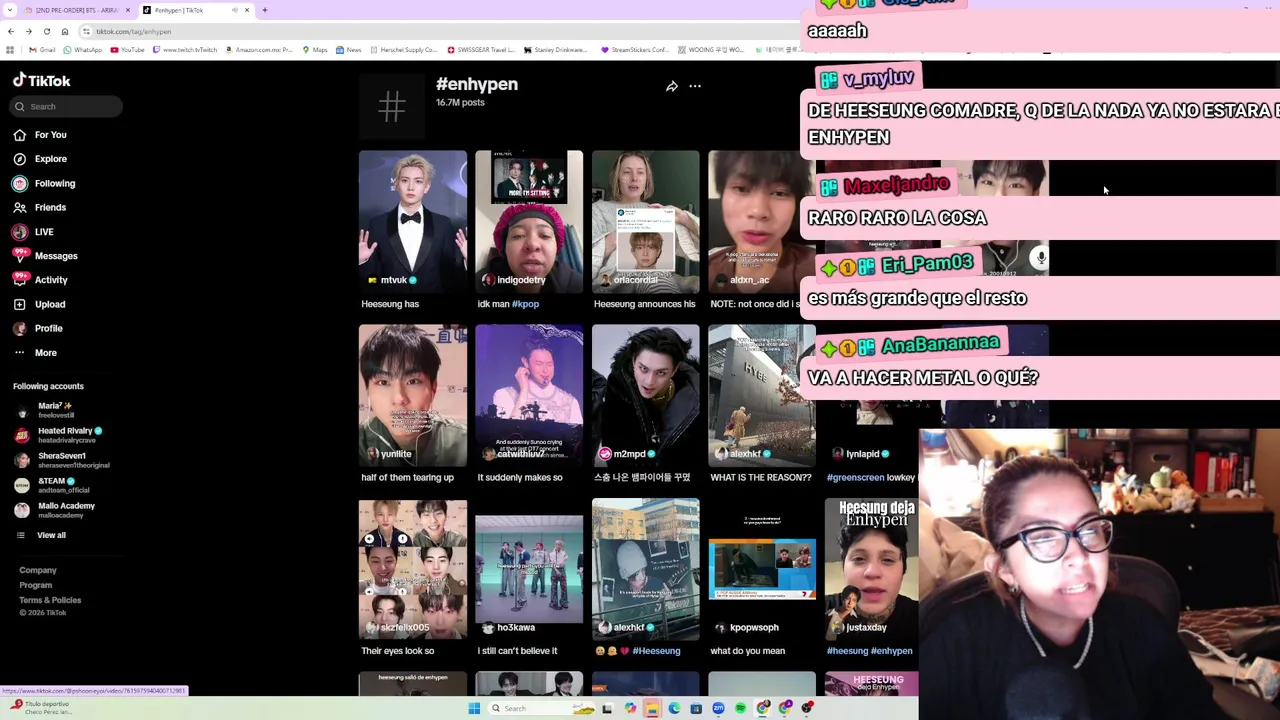Open the YouTube bookmark
Viewport: 1280px width, 720px height.
pos(128,50)
